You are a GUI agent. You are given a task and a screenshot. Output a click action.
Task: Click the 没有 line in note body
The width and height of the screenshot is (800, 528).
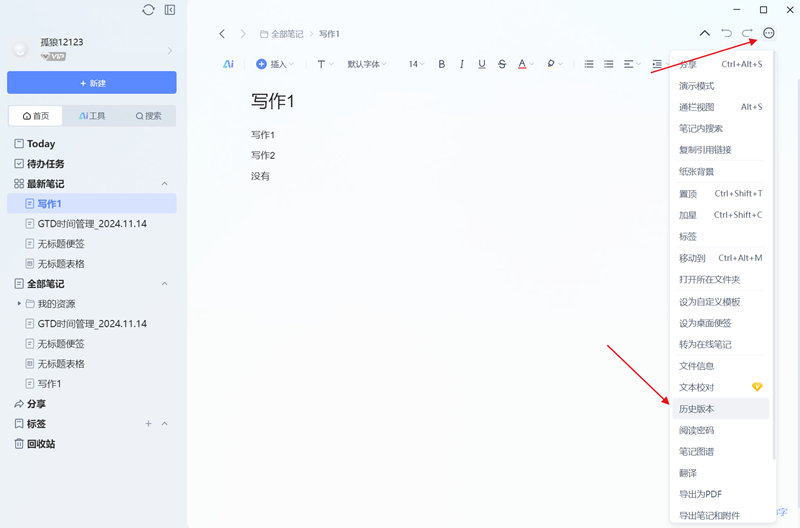click(260, 176)
